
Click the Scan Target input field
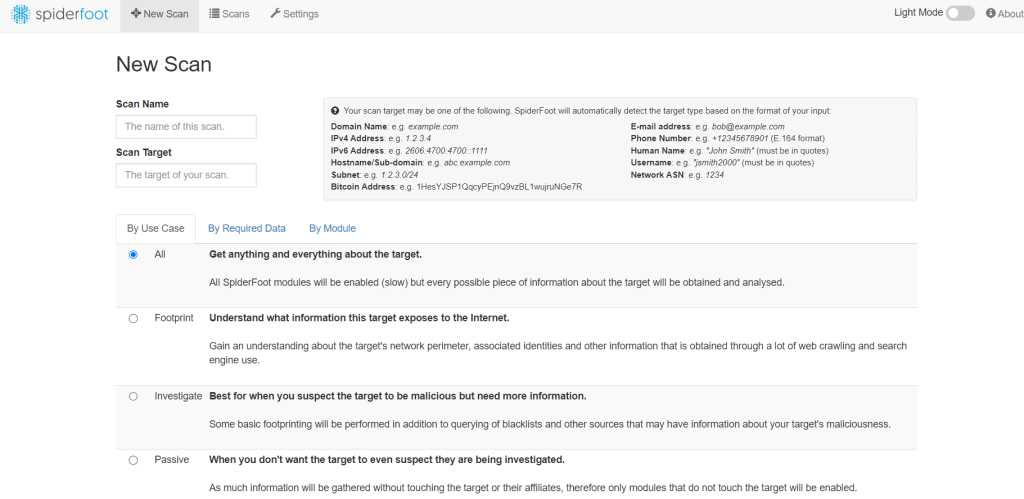point(186,175)
